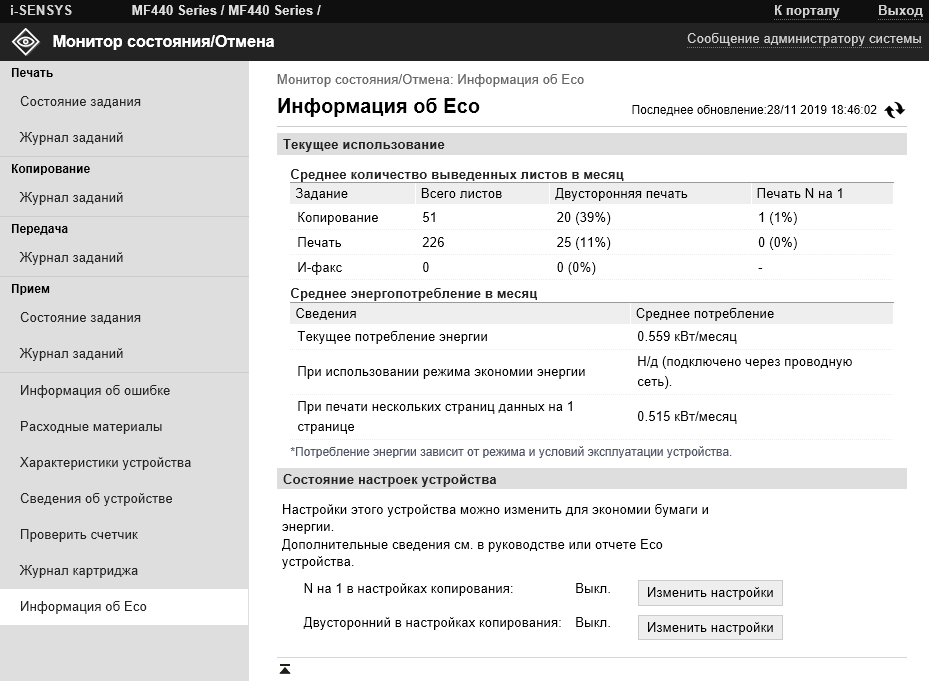Viewport: 929px width, 681px height.
Task: Change N на 1 copy settings
Action: tap(710, 593)
